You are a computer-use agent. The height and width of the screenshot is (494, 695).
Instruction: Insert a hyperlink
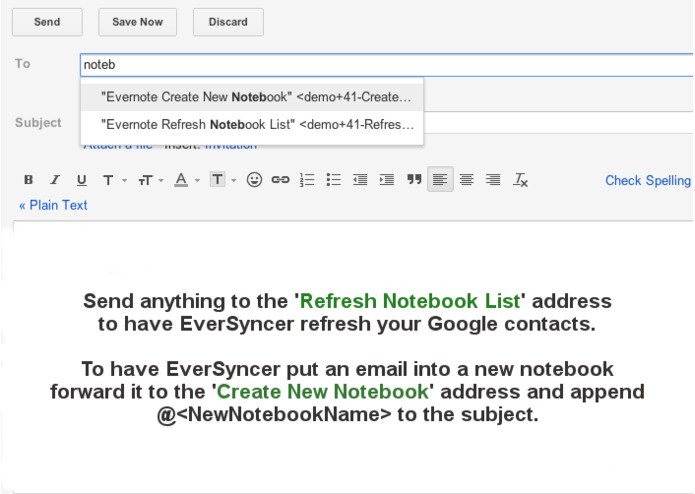point(280,179)
